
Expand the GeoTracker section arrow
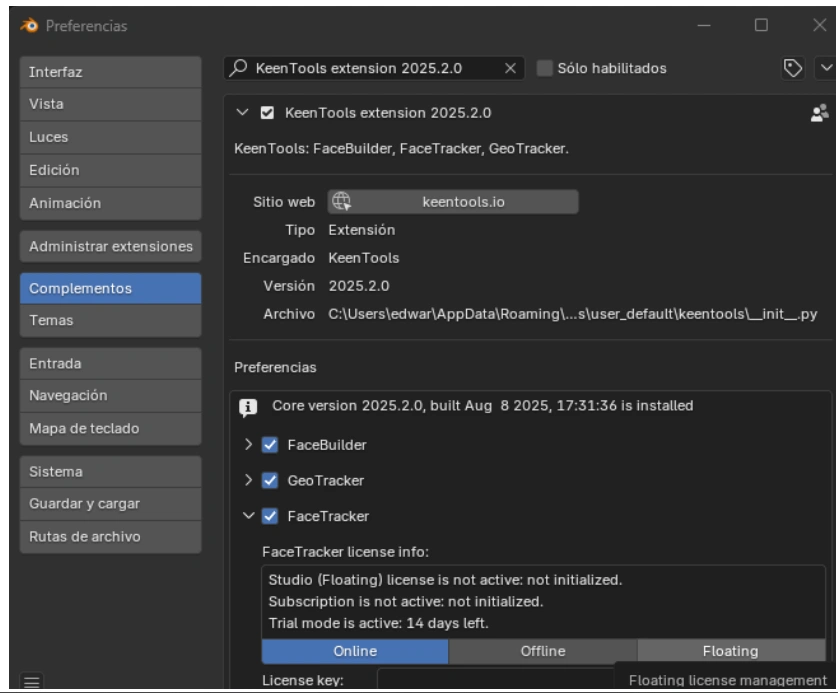point(246,480)
